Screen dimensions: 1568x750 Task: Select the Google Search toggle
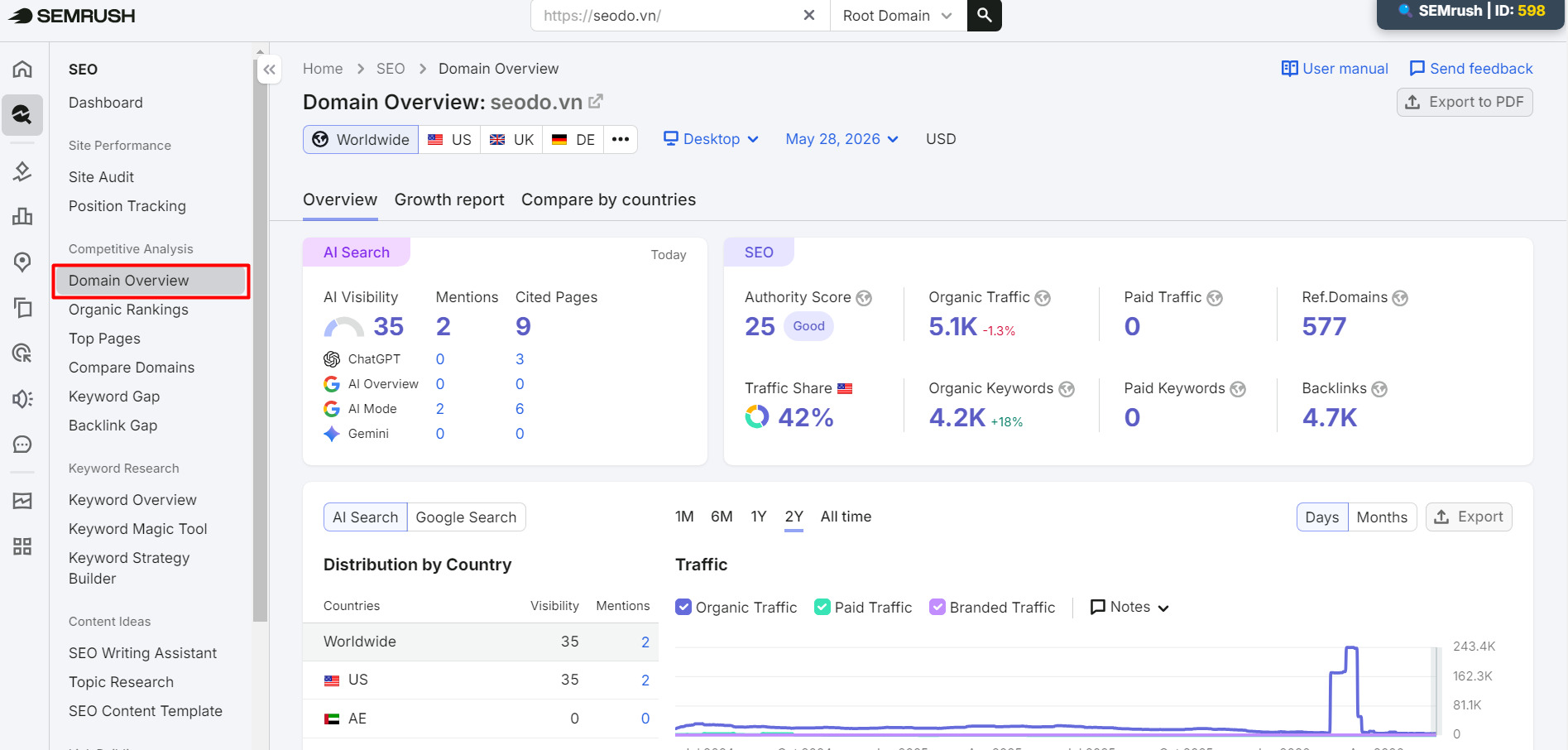tap(466, 517)
